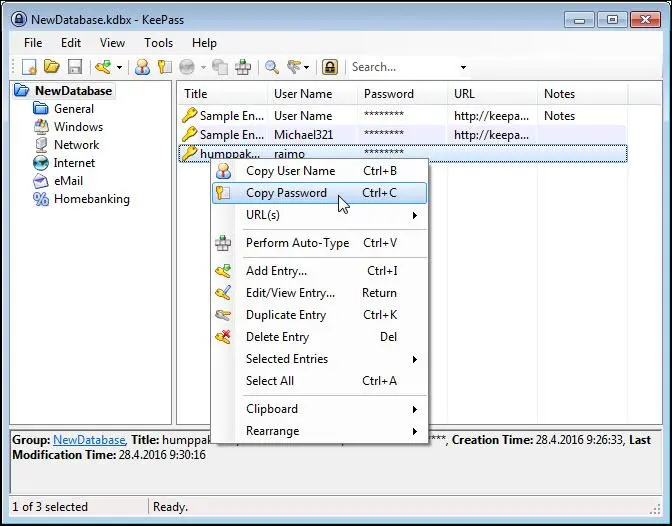The height and width of the screenshot is (526, 672).
Task: Click the Password column header
Action: pos(403,94)
